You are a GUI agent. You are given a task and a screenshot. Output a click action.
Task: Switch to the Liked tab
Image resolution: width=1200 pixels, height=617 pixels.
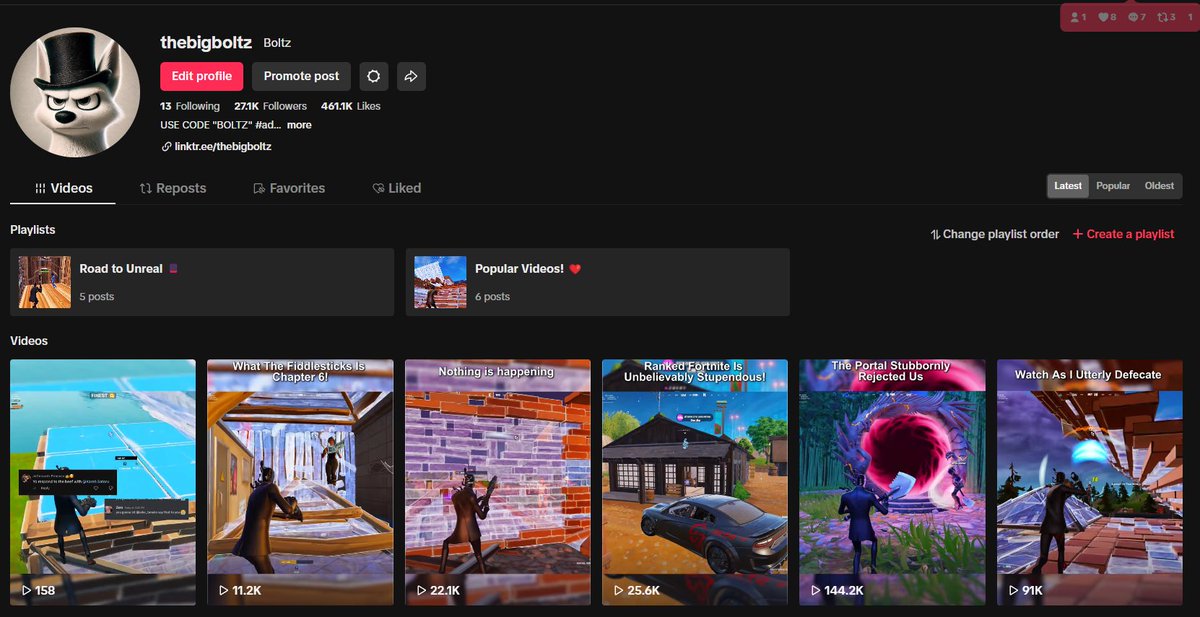click(396, 188)
